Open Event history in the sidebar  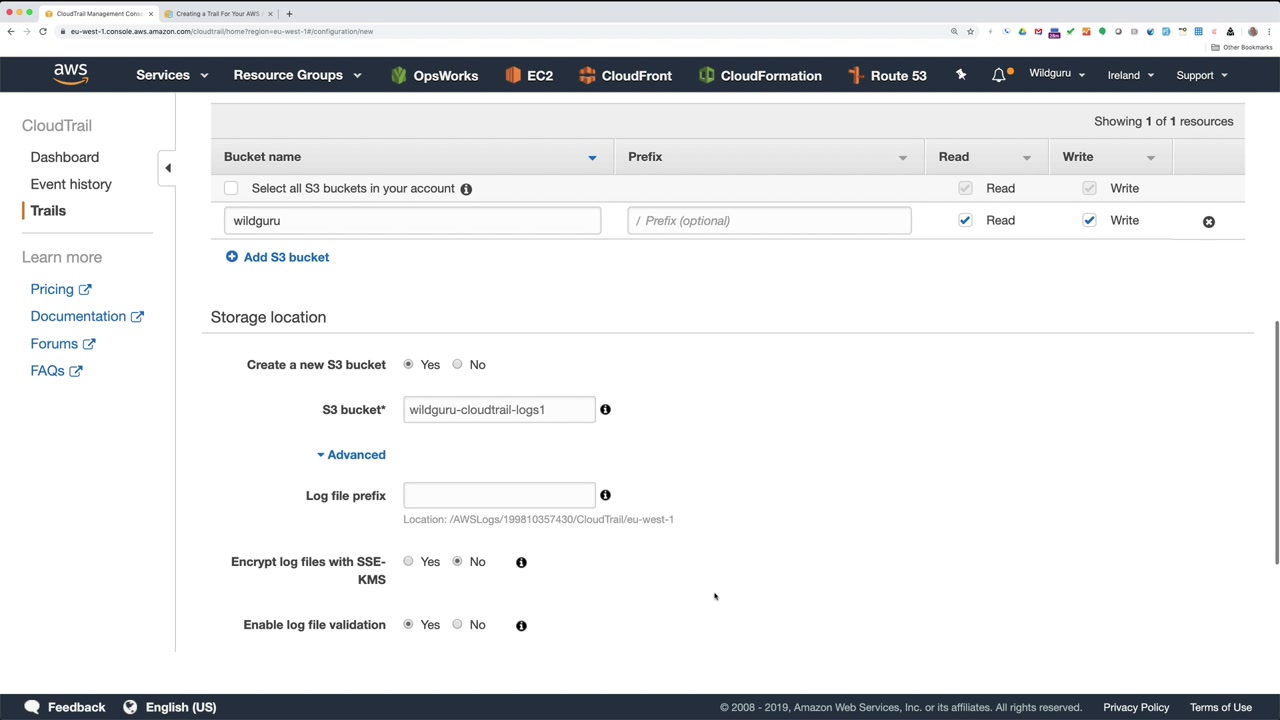click(x=71, y=184)
